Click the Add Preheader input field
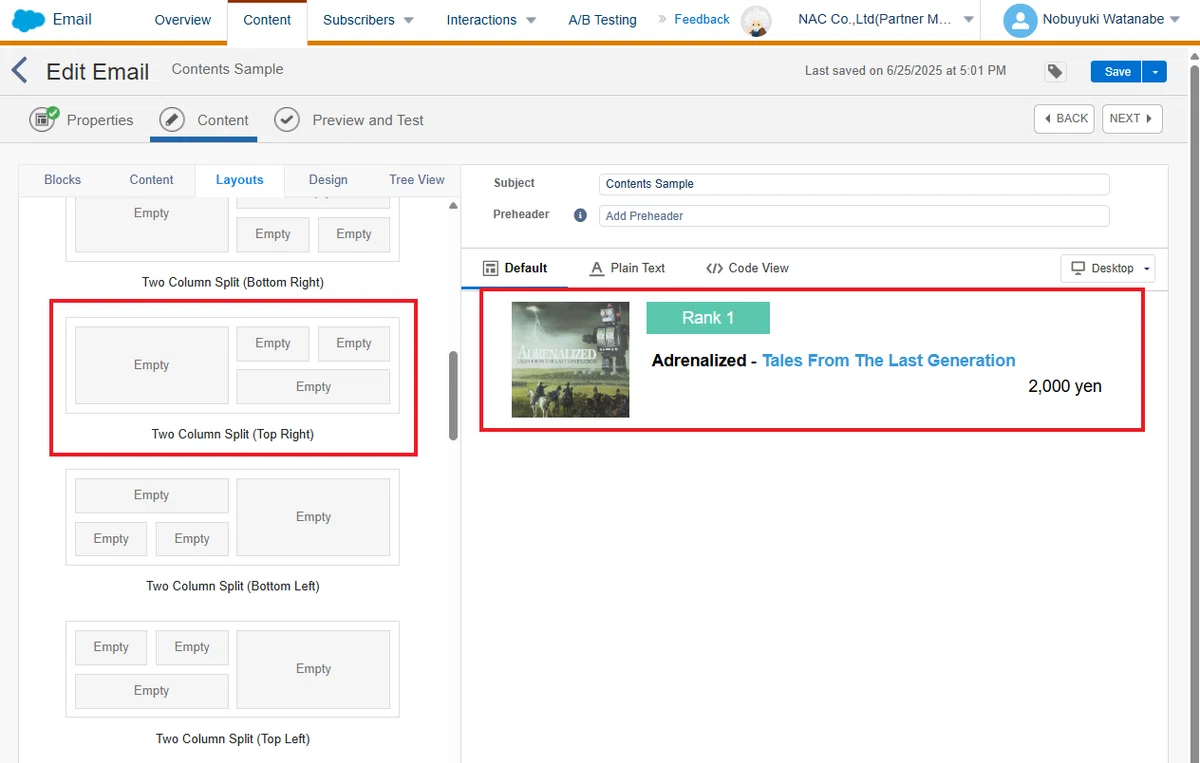 [854, 216]
